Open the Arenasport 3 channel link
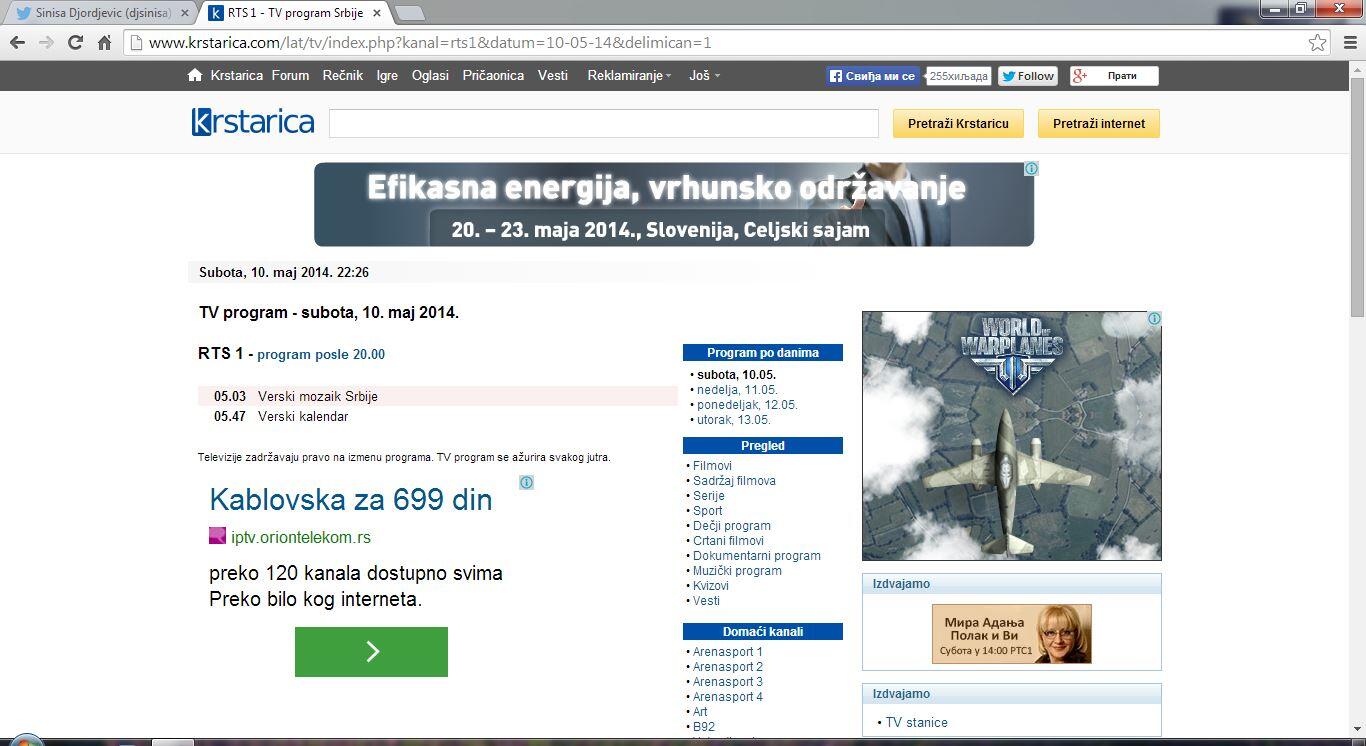 point(728,682)
